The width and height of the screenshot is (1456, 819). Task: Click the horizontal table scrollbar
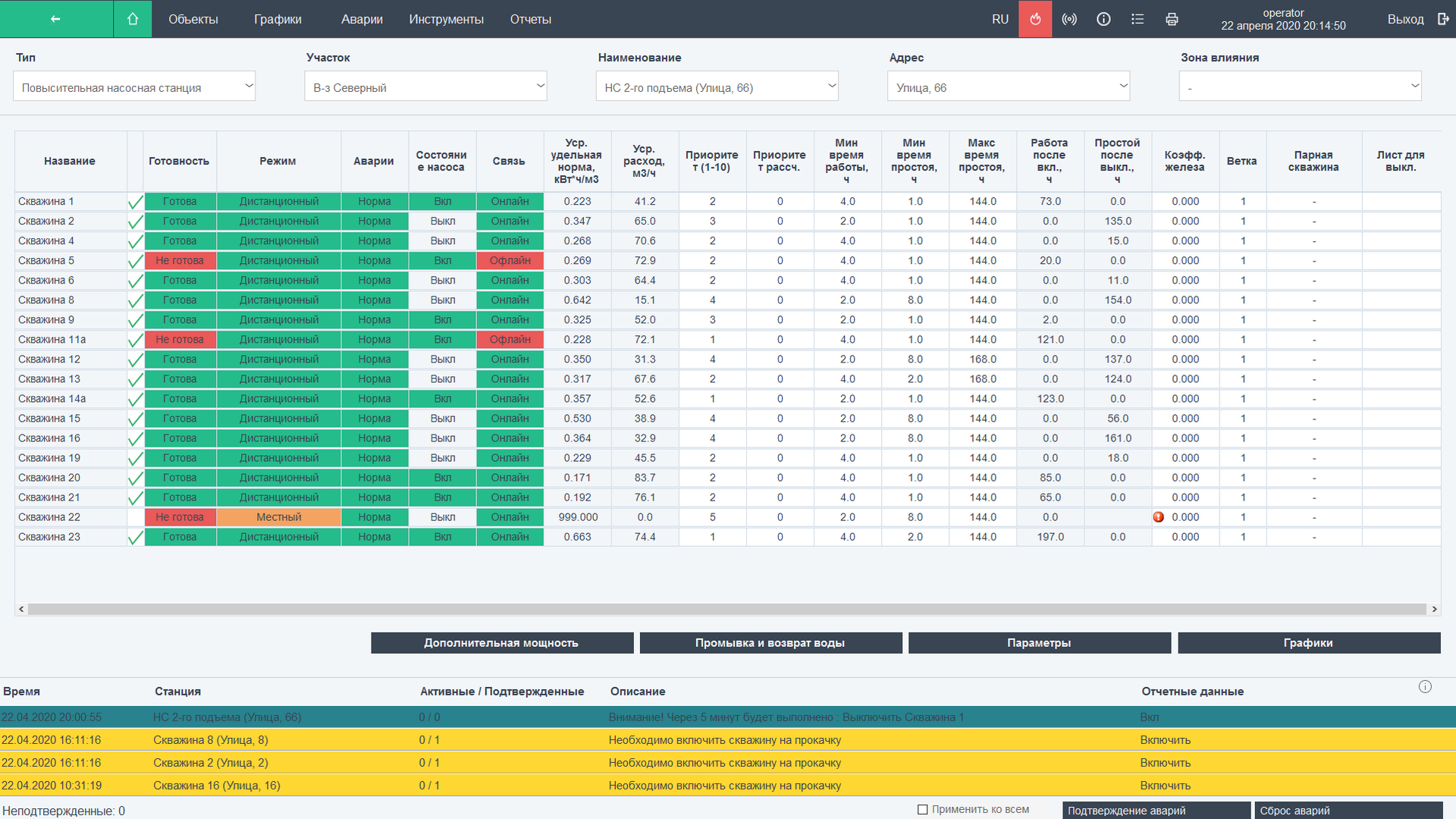click(x=726, y=609)
